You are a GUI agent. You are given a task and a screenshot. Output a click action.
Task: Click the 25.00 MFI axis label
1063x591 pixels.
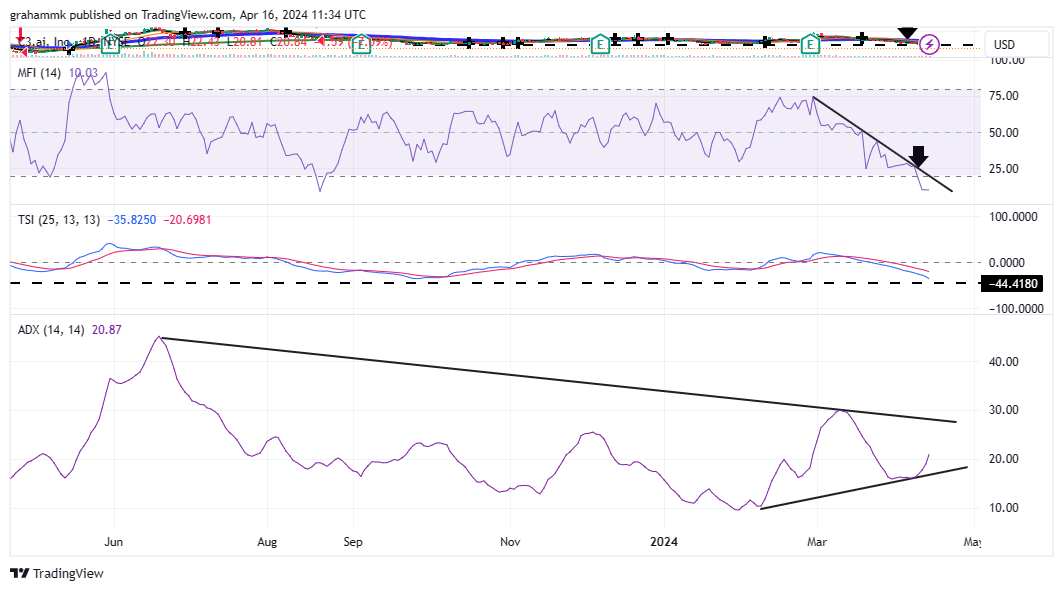[x=1003, y=168]
